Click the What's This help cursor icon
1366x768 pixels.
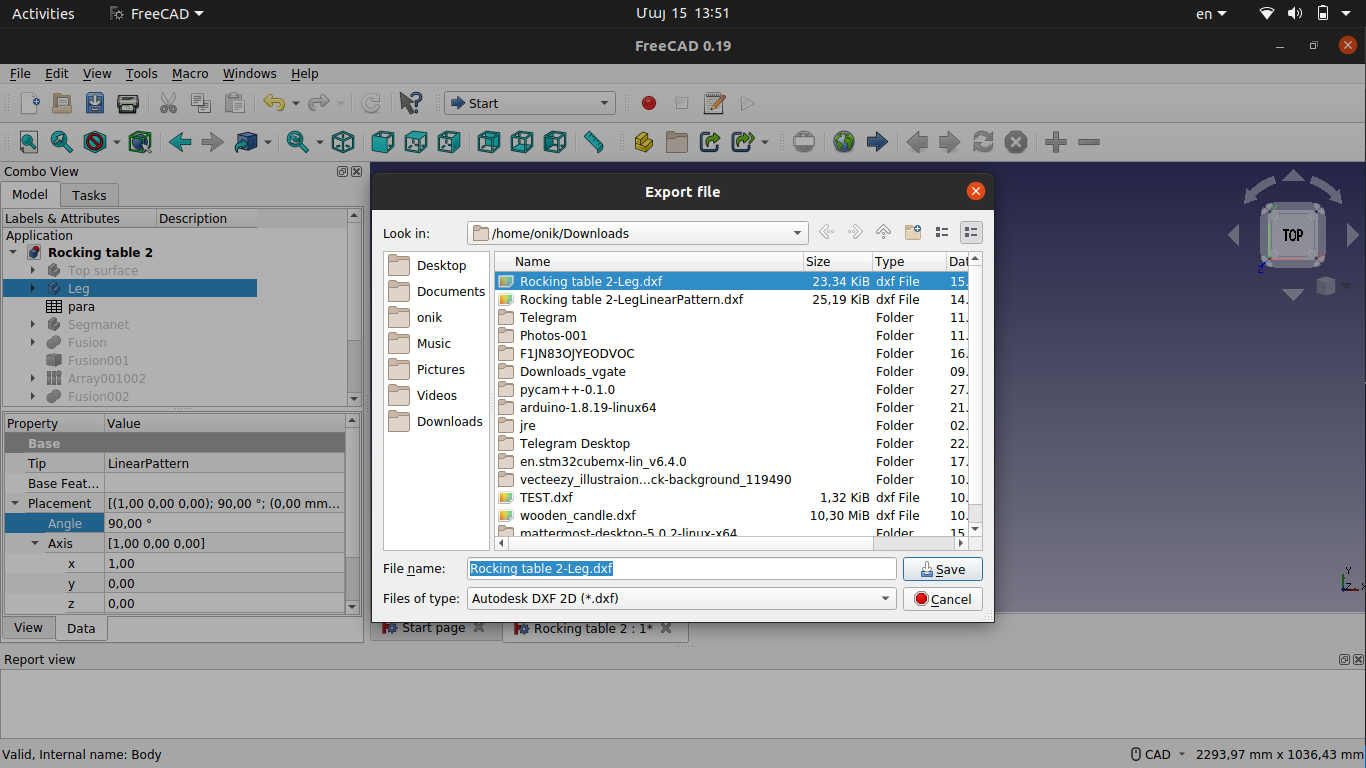tap(410, 103)
